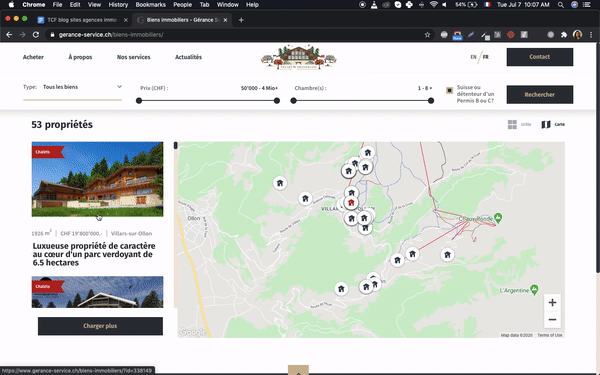Viewport: 600px width, 375px height.
Task: Switch language to FR
Action: [x=486, y=57]
